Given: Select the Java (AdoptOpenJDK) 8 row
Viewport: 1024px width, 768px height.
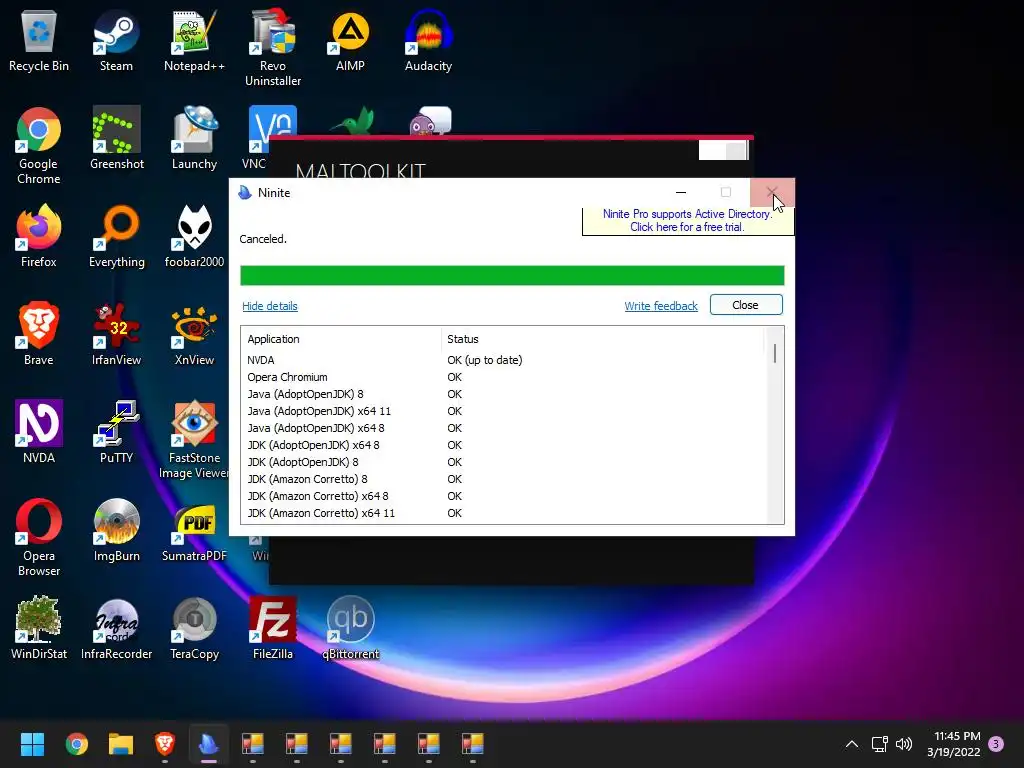Looking at the screenshot, I should [503, 394].
